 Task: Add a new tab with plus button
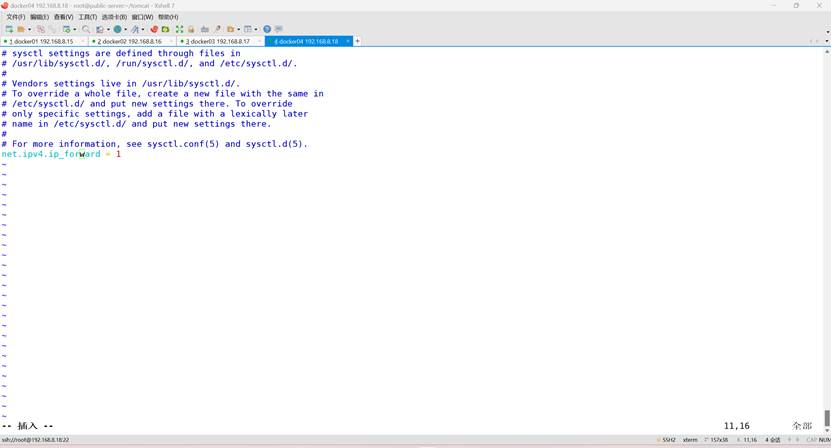pyautogui.click(x=357, y=41)
